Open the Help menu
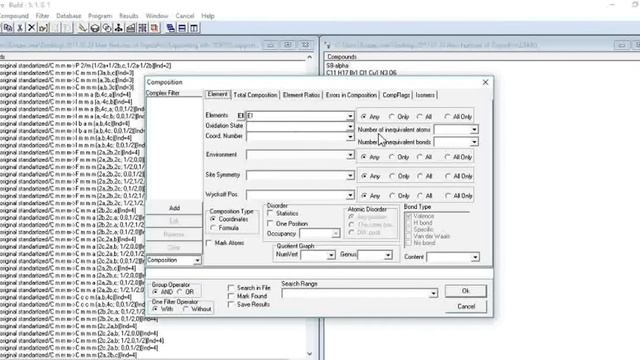Image resolution: width=640 pixels, height=360 pixels. (208, 16)
